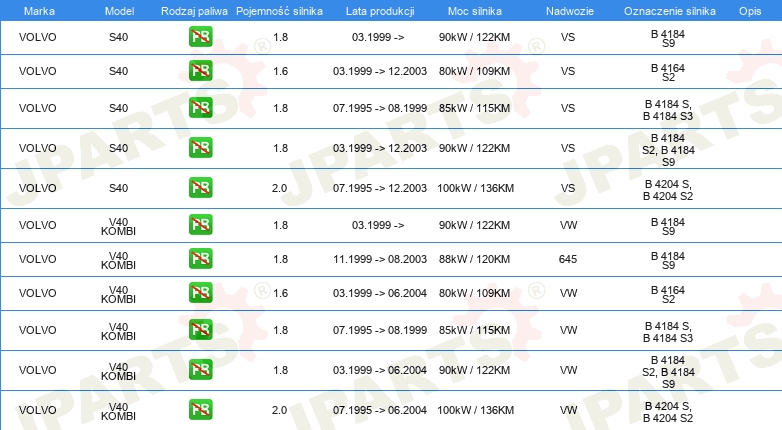Click petrol icon for S40 1.8 03.1999 open-ended row
Screen dimensions: 782x430
click(200, 37)
